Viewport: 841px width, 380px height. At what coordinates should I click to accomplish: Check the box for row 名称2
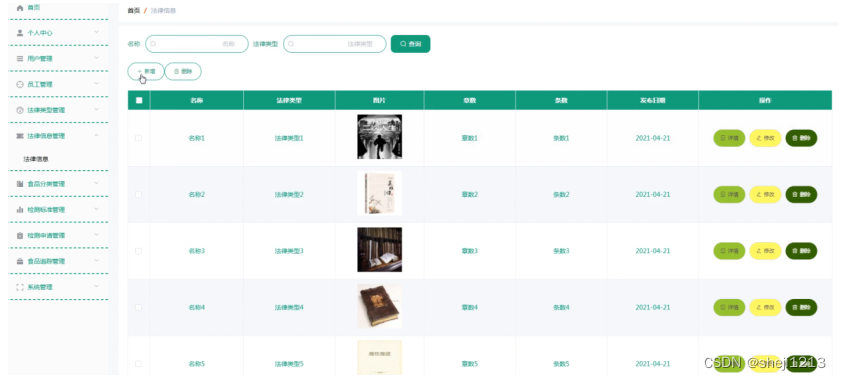coord(138,194)
